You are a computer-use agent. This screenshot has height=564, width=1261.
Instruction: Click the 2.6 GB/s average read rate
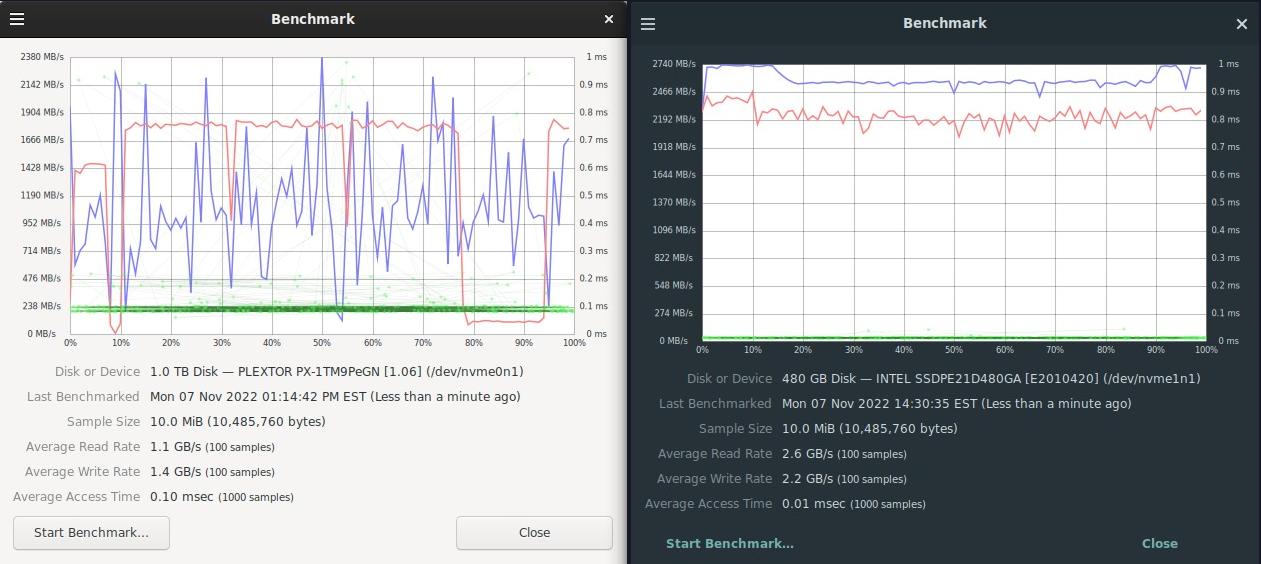844,454
